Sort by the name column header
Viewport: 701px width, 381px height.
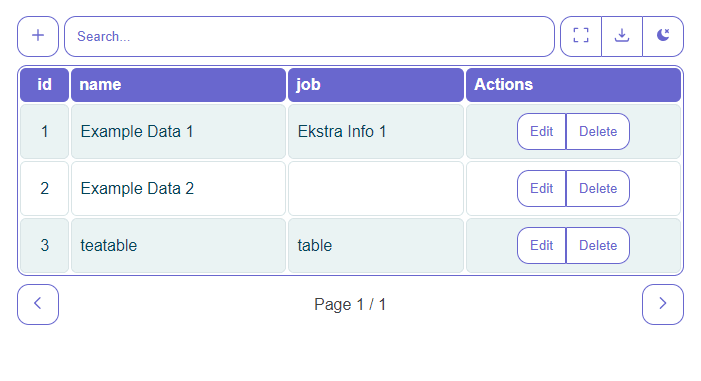pyautogui.click(x=178, y=85)
